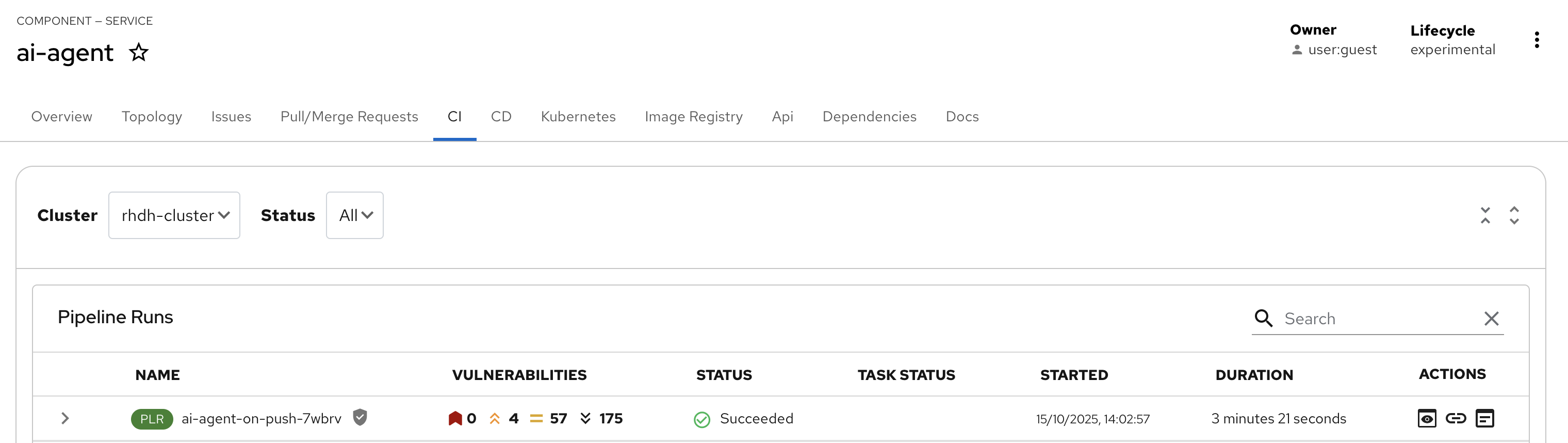
Task: Open the Status filter dropdown
Action: (354, 215)
